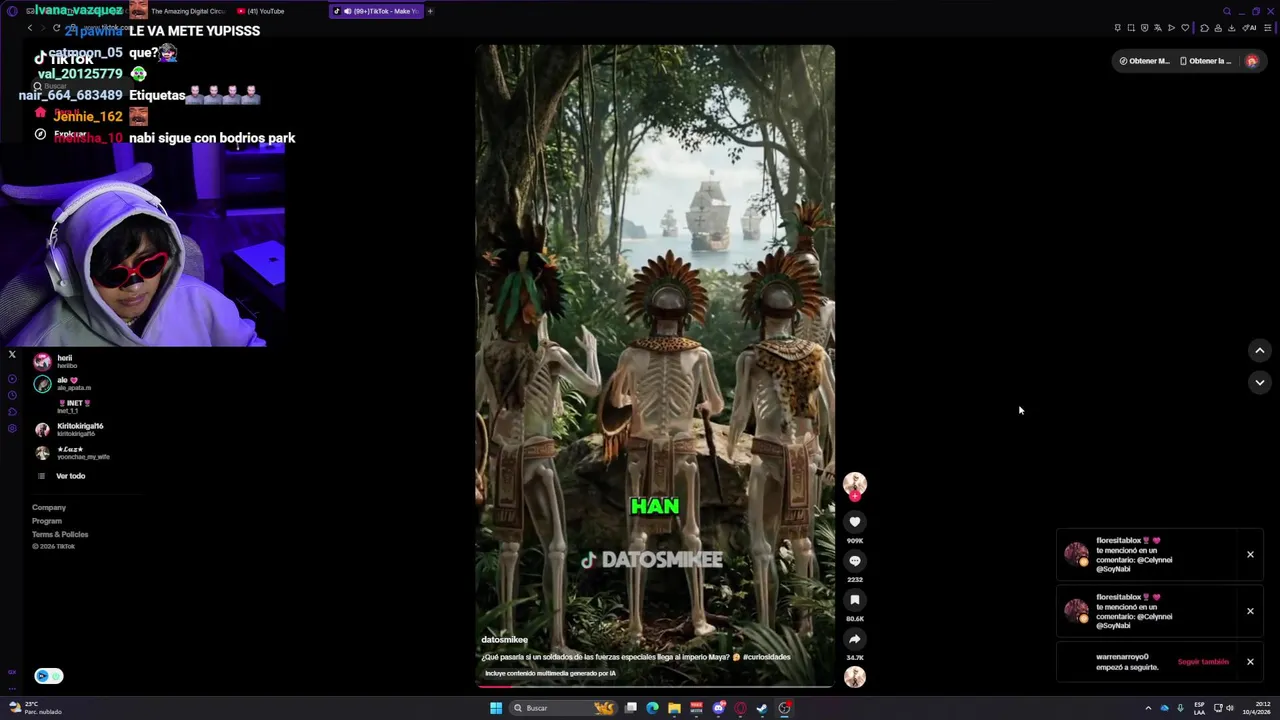Click the browser snapshot capture icon
The width and height of the screenshot is (1280, 720).
click(1131, 28)
